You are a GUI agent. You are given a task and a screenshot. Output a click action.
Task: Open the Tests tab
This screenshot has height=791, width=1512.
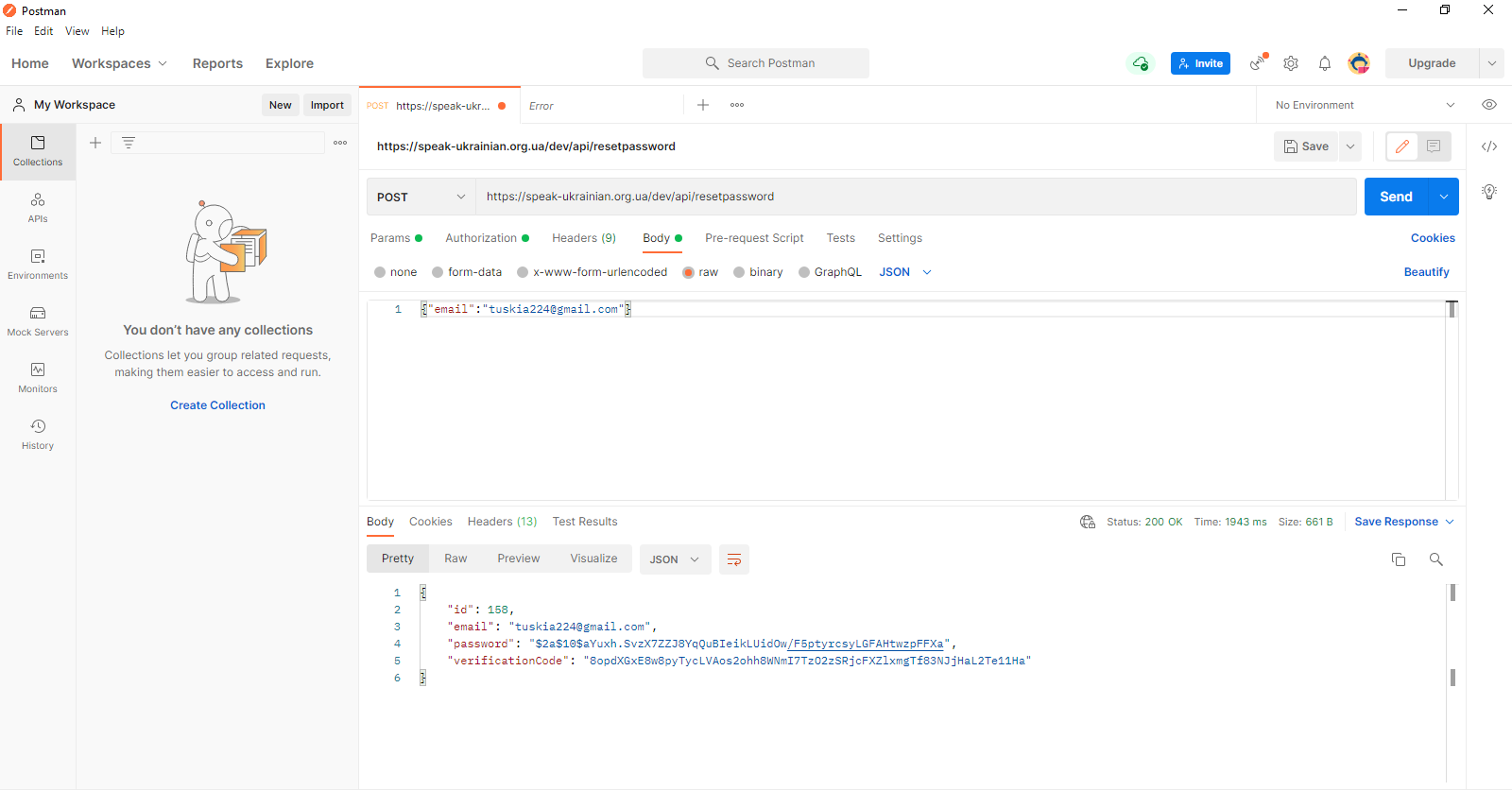pyautogui.click(x=841, y=238)
